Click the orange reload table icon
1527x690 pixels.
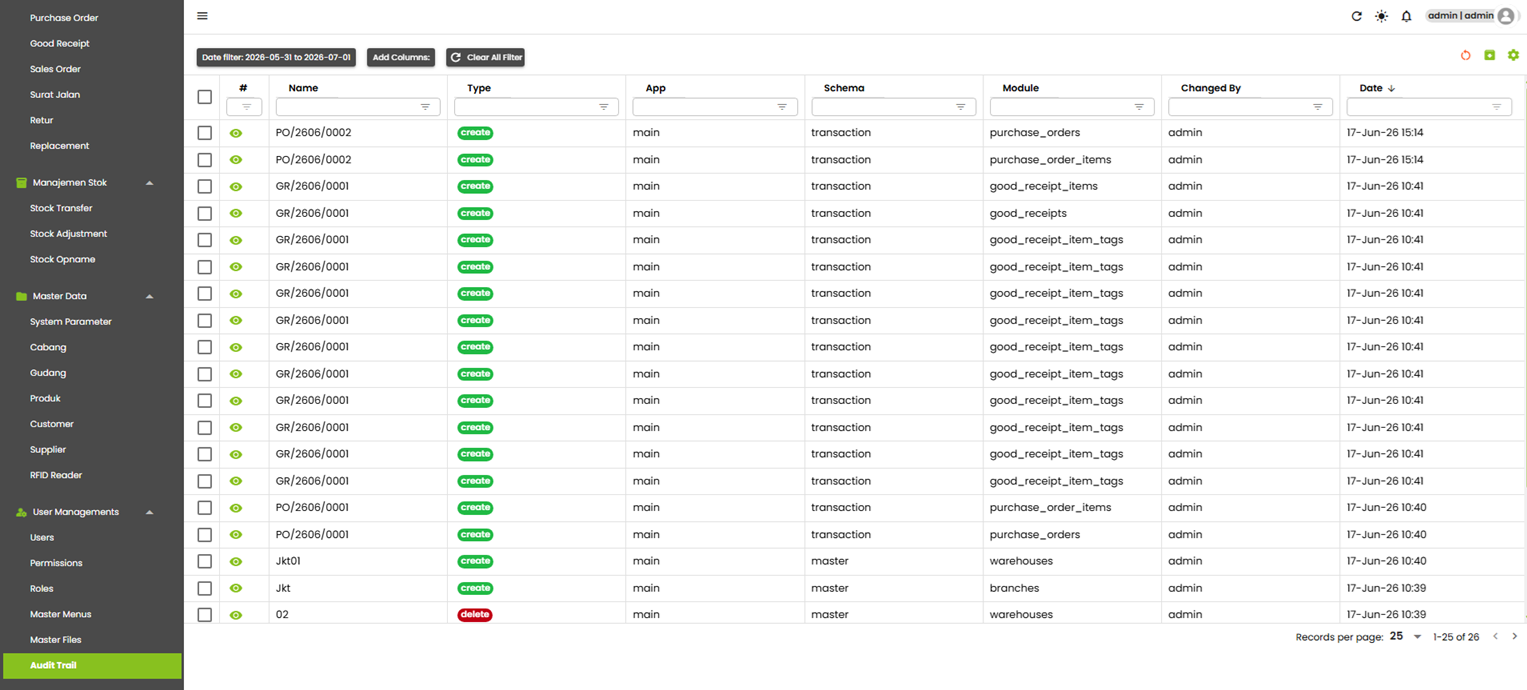[1466, 55]
